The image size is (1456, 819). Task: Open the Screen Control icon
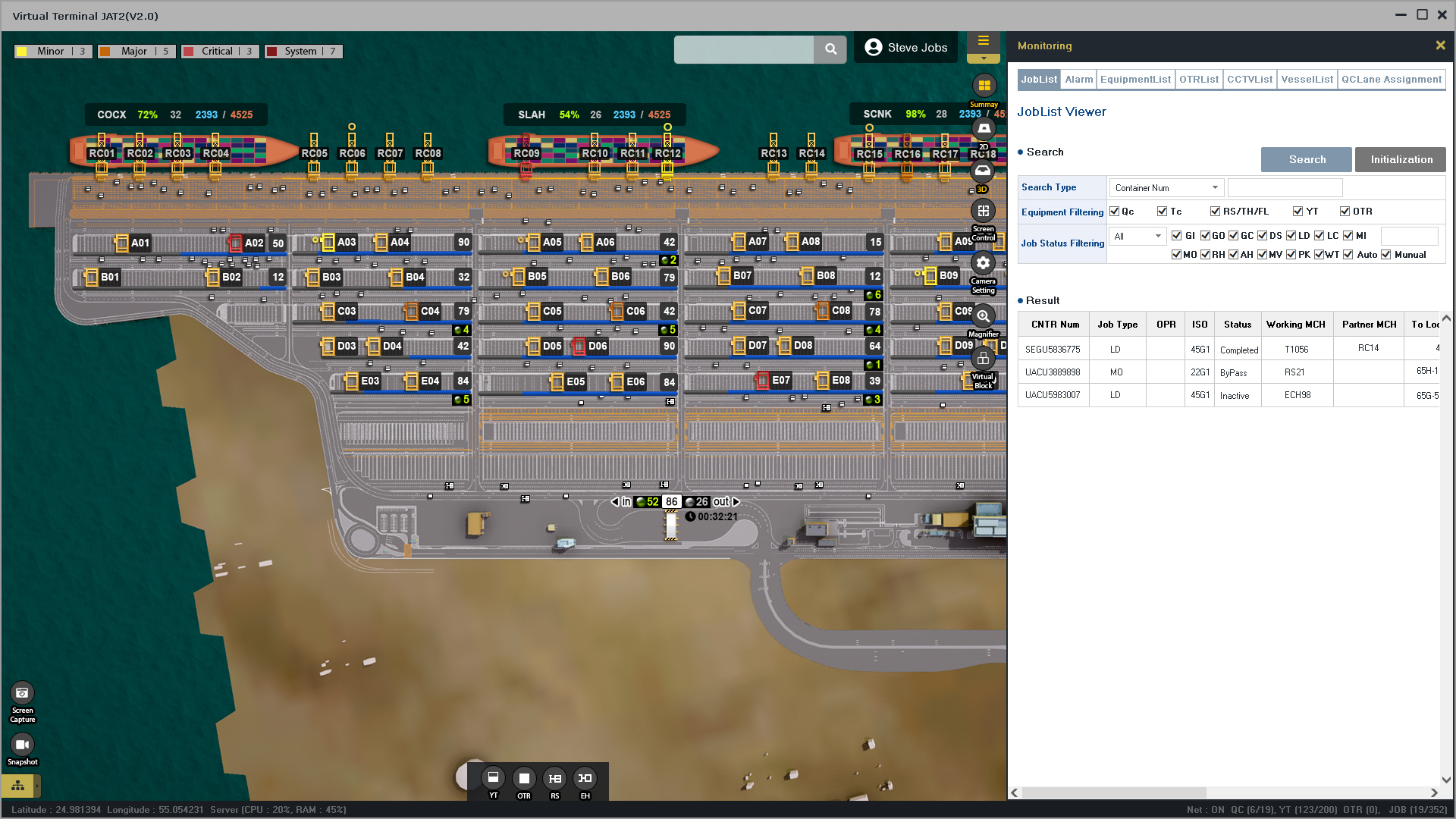click(983, 211)
